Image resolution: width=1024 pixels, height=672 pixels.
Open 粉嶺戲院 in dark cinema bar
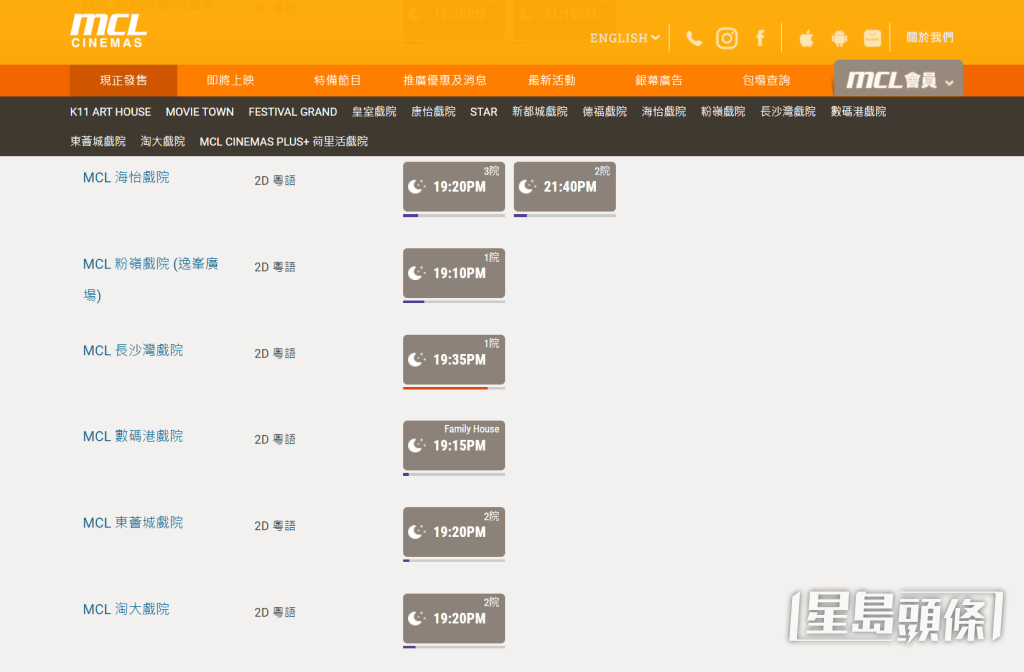pyautogui.click(x=723, y=112)
